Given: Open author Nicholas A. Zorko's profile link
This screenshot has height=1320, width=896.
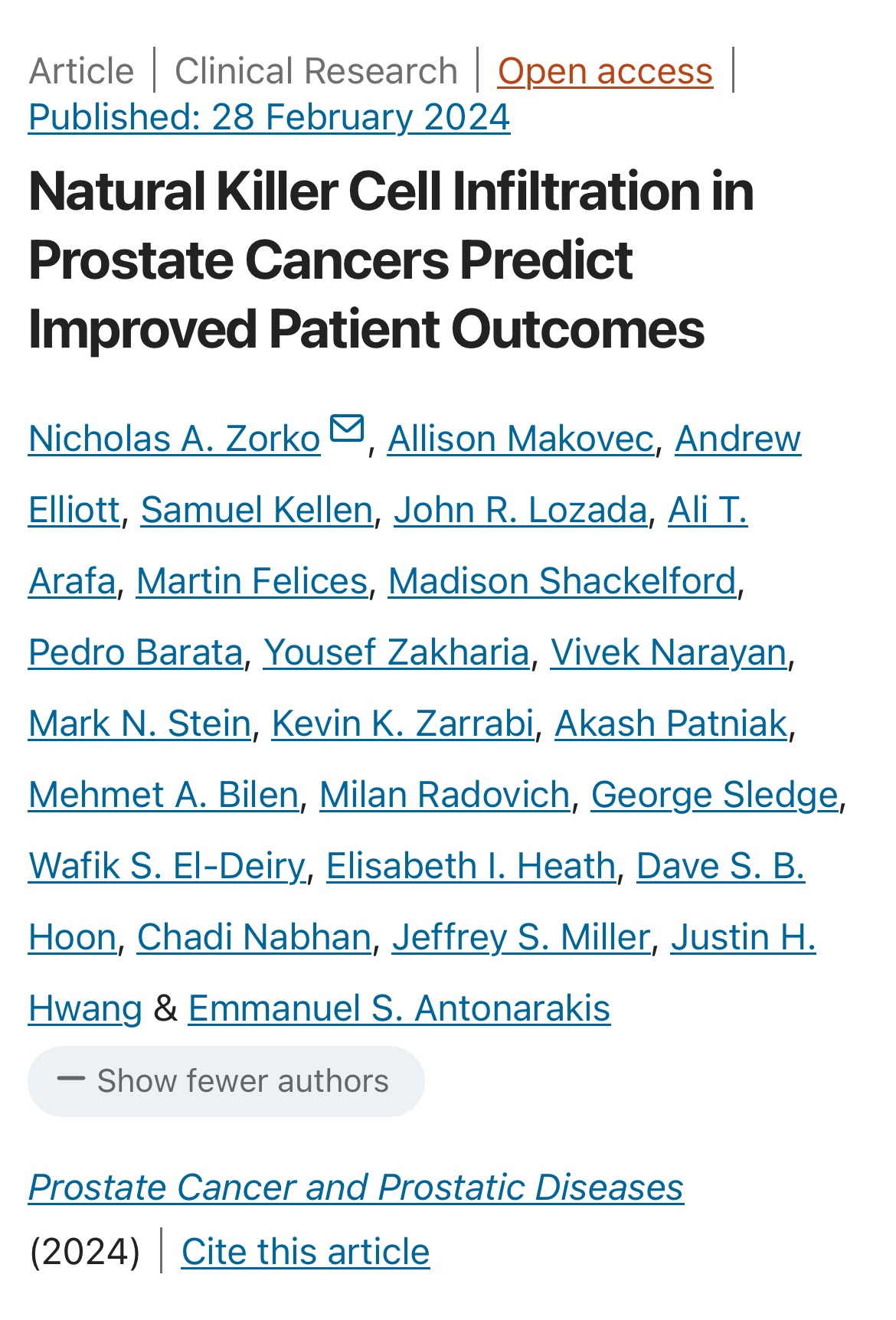Looking at the screenshot, I should tap(175, 439).
